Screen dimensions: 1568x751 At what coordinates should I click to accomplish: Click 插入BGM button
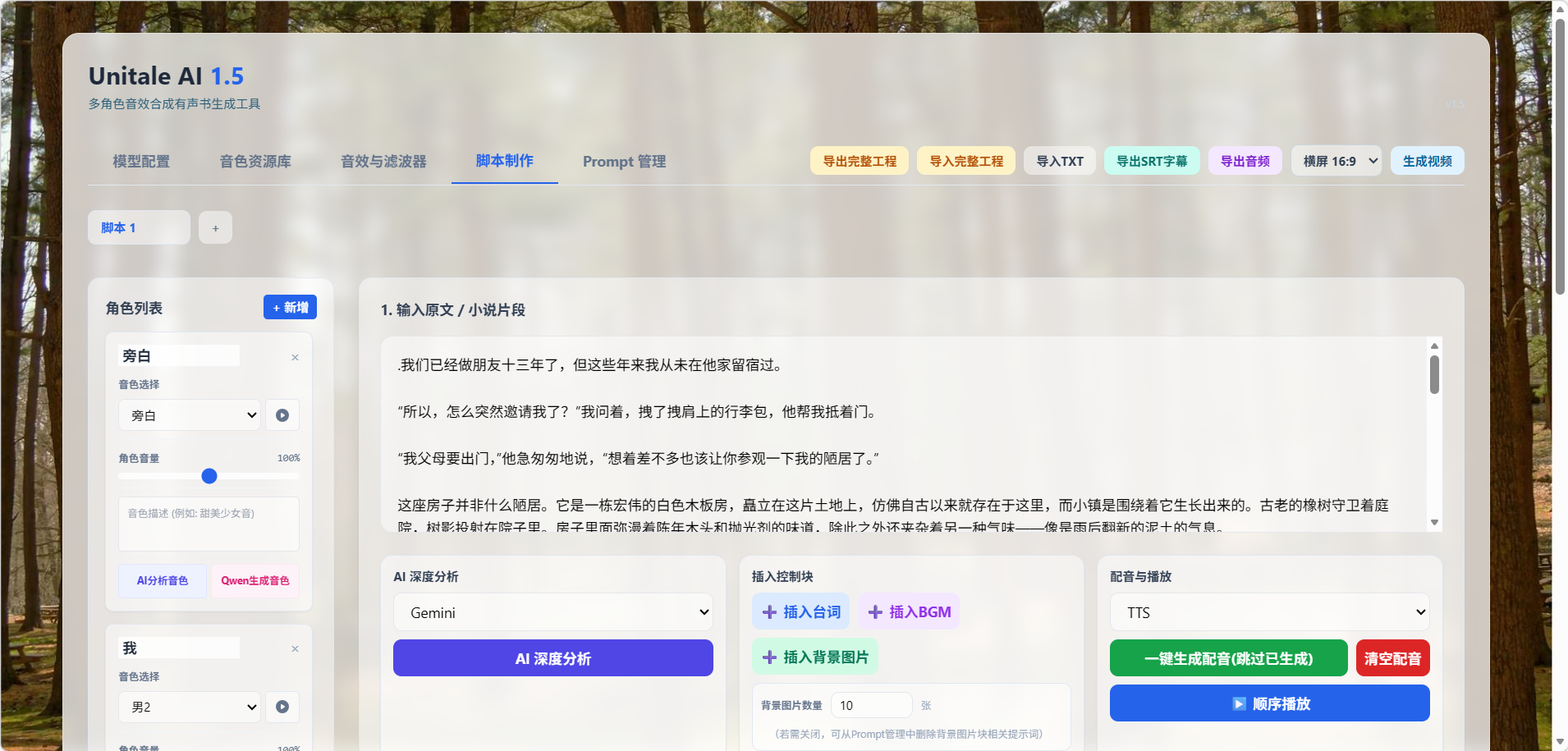click(x=910, y=611)
